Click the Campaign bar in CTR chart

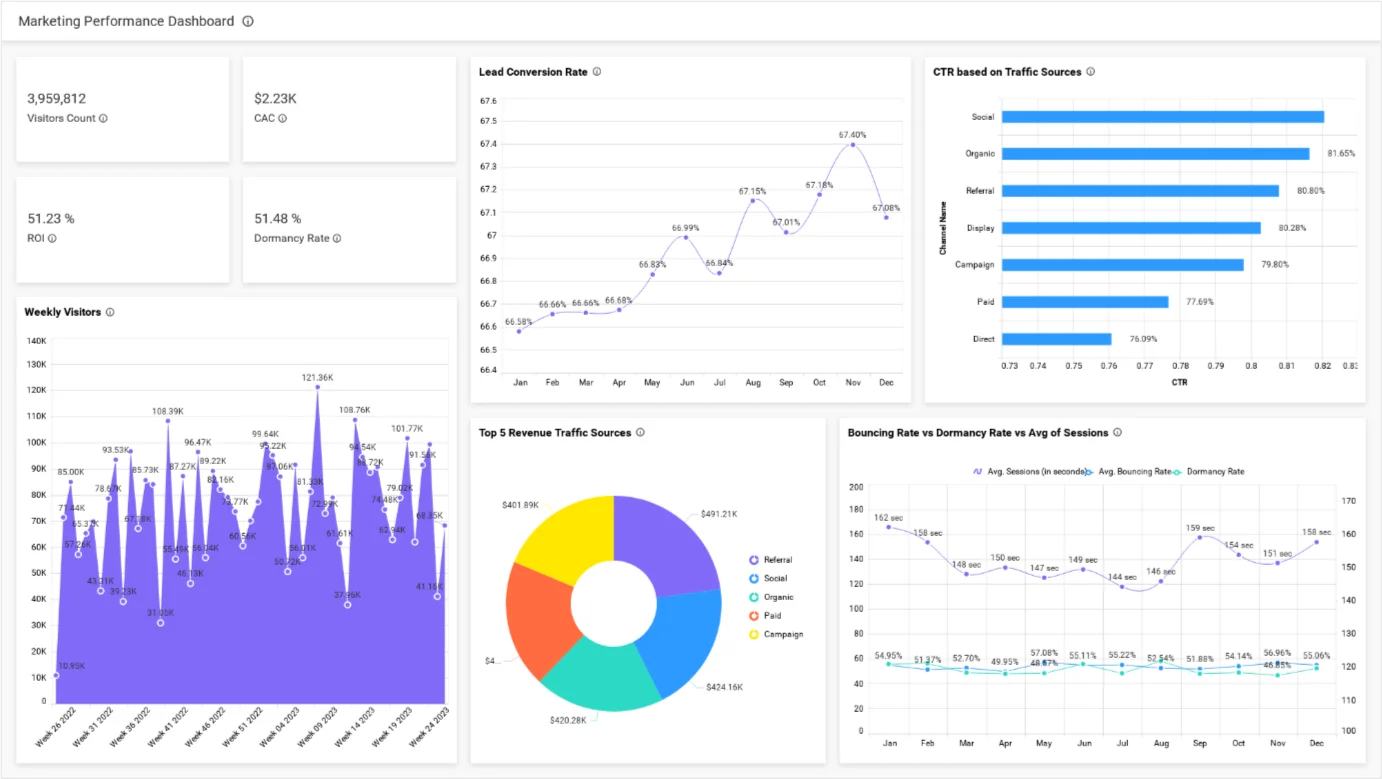click(1123, 265)
